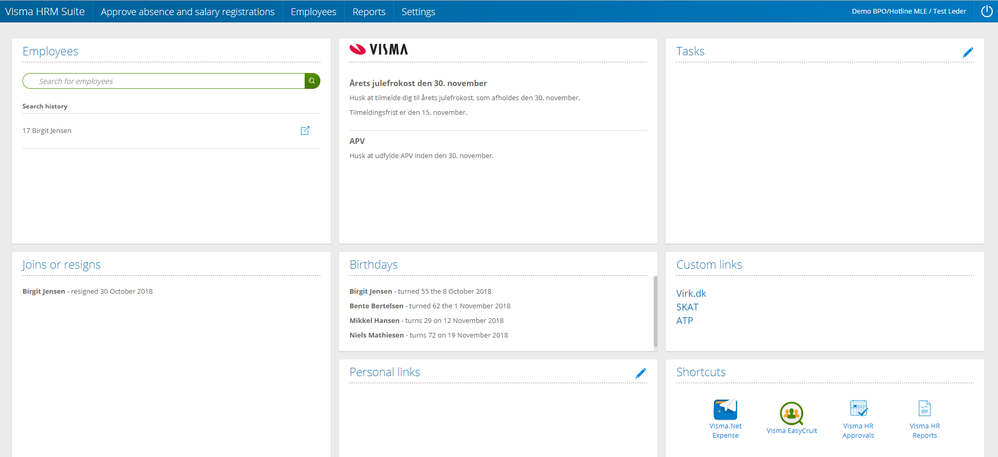This screenshot has width=998, height=457.
Task: Select Bente Bertelsen birthday row
Action: click(430, 306)
